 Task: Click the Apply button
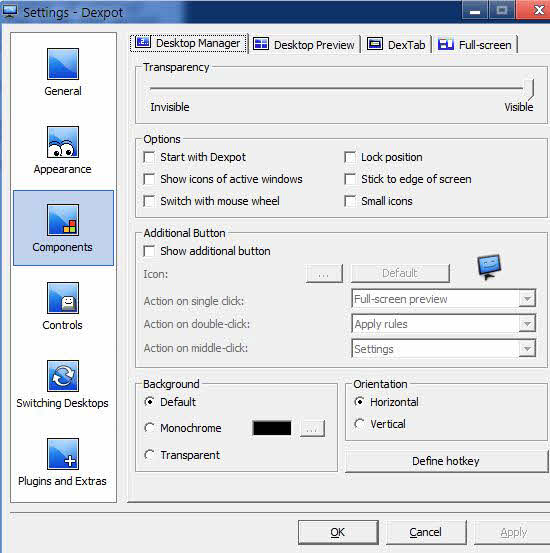(513, 532)
